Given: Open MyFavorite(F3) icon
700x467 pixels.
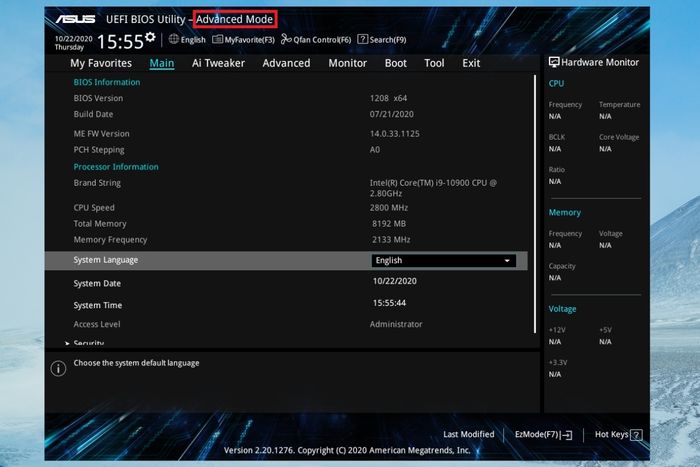Looking at the screenshot, I should pos(217,39).
